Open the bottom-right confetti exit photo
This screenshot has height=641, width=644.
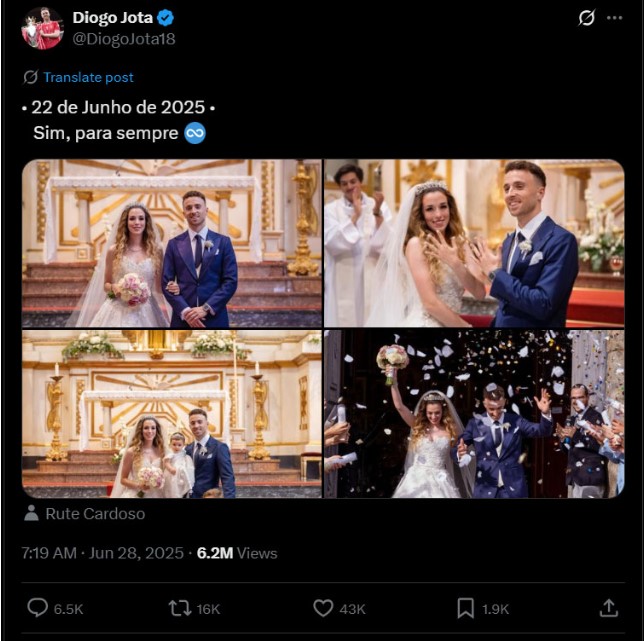point(474,414)
